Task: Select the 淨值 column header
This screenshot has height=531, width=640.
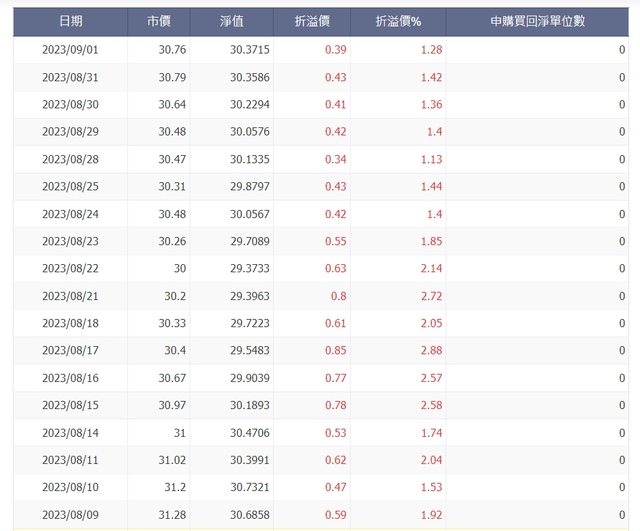Action: (231, 21)
